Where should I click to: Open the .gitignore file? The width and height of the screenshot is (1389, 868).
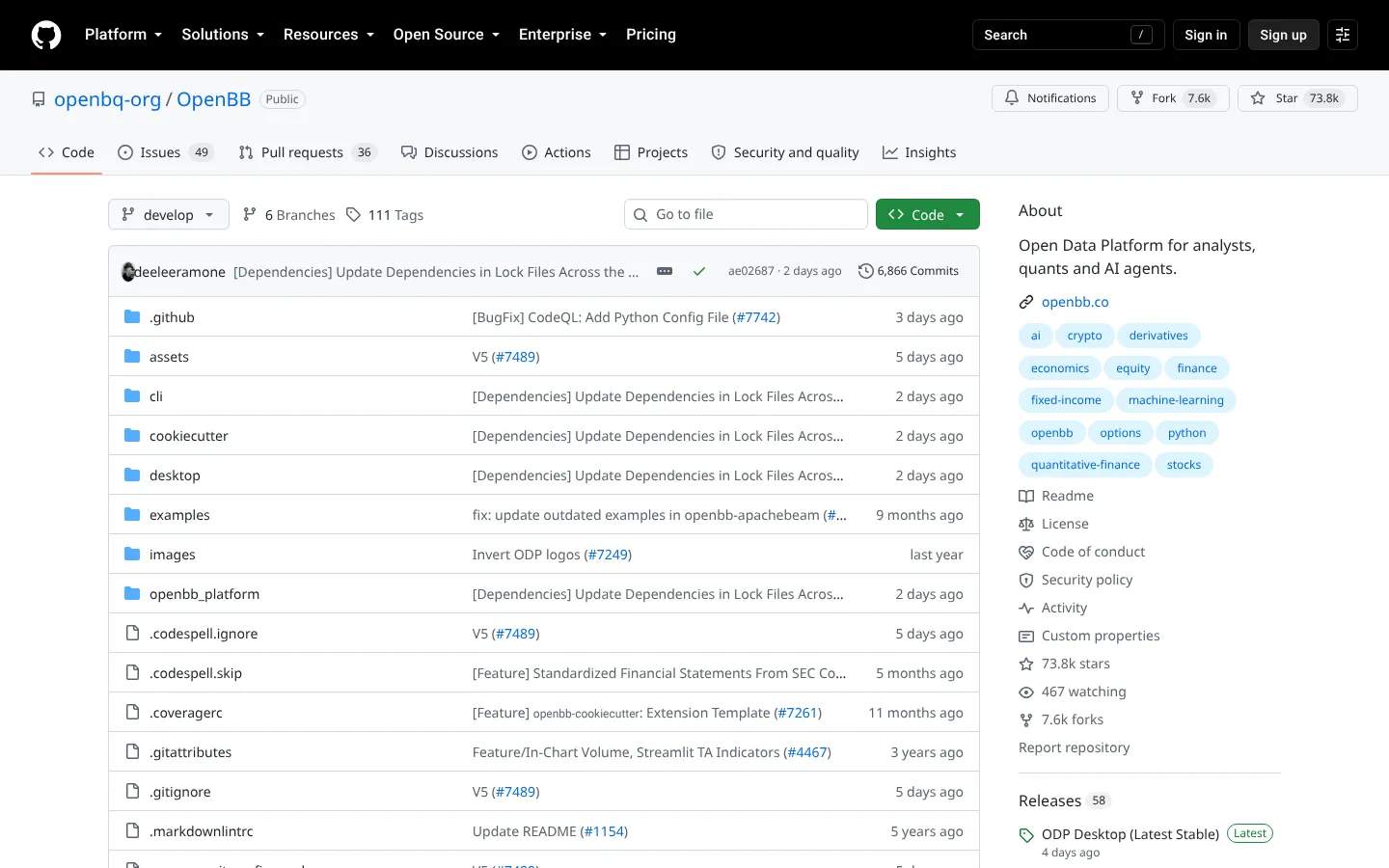point(179,792)
